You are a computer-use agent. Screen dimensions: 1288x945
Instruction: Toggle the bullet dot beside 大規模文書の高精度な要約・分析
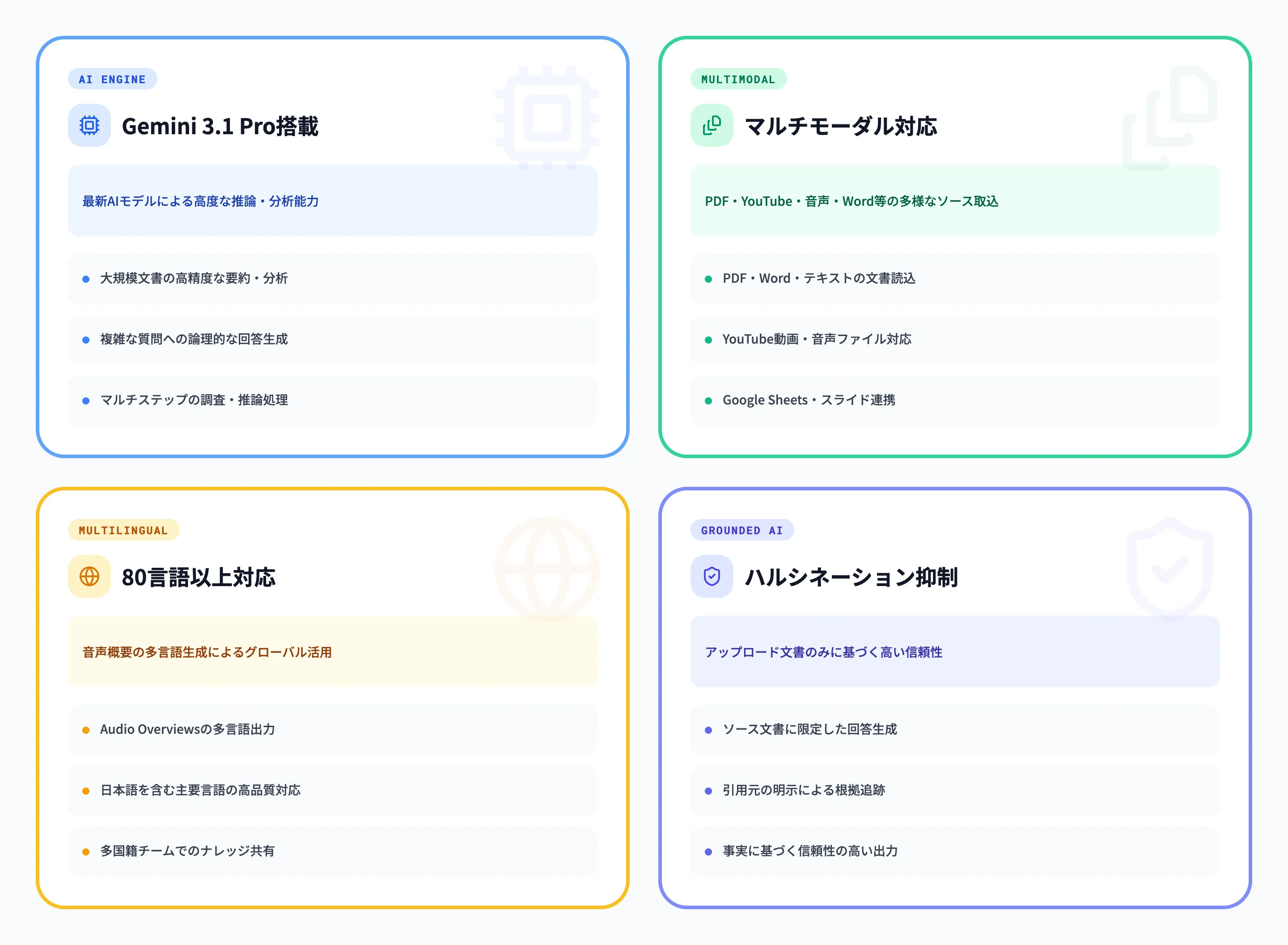point(86,279)
